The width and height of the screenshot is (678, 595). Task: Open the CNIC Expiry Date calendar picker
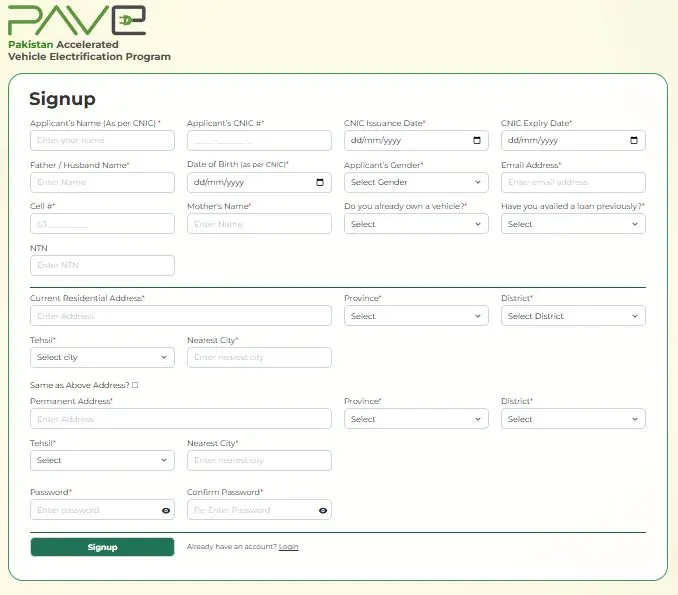click(634, 141)
